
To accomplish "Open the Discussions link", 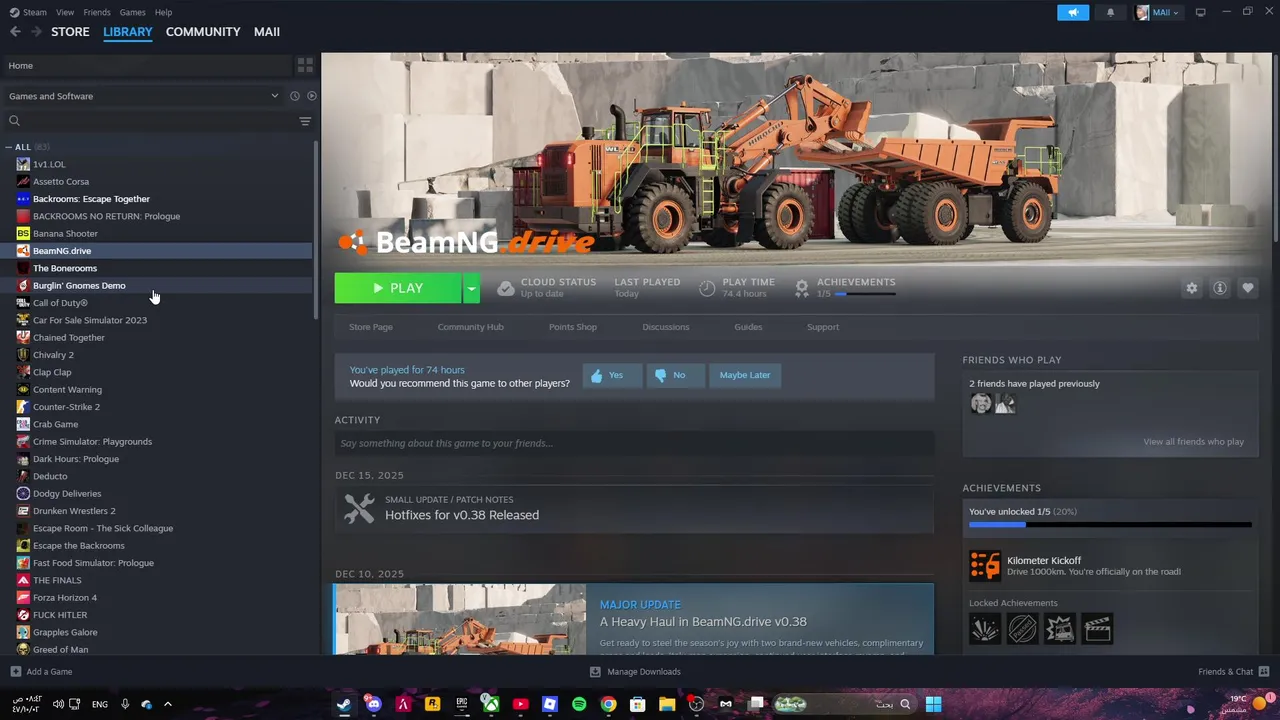I will tap(666, 327).
